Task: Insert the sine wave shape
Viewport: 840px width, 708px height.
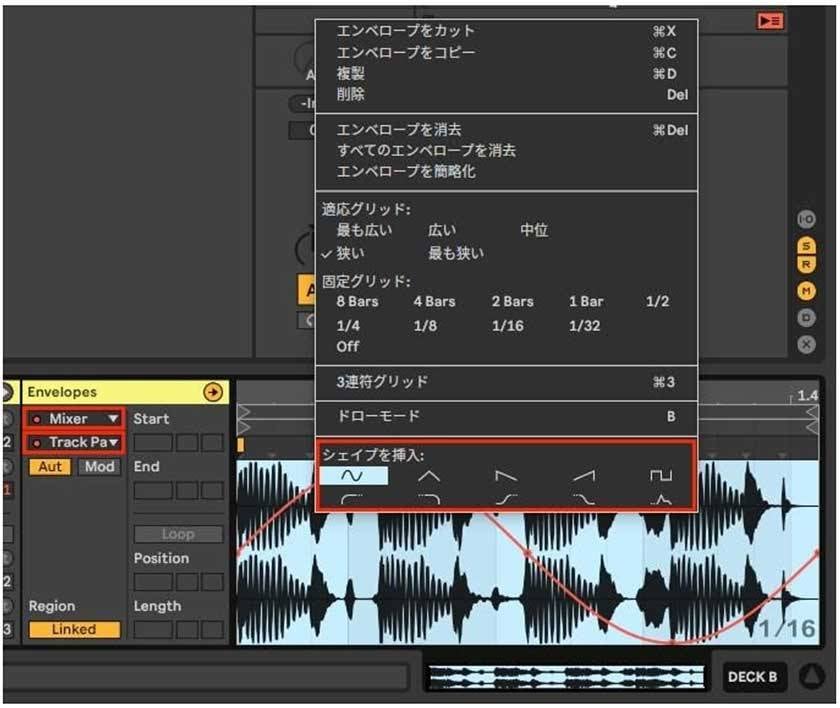Action: click(352, 476)
